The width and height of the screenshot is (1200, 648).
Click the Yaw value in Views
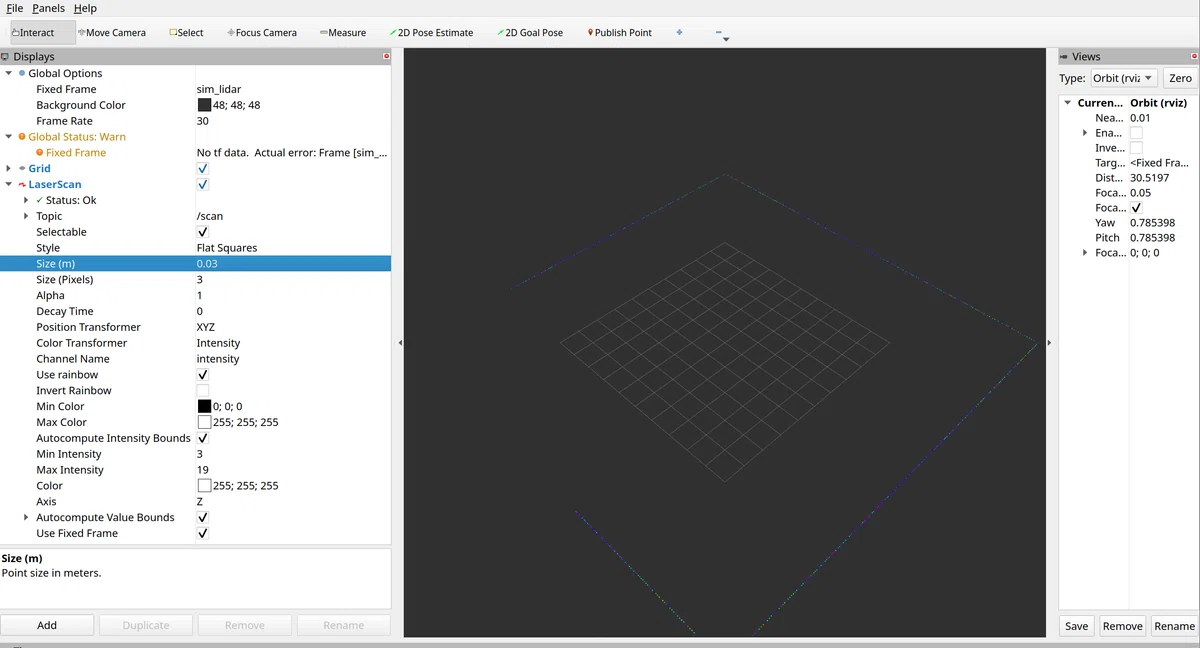pyautogui.click(x=1152, y=223)
